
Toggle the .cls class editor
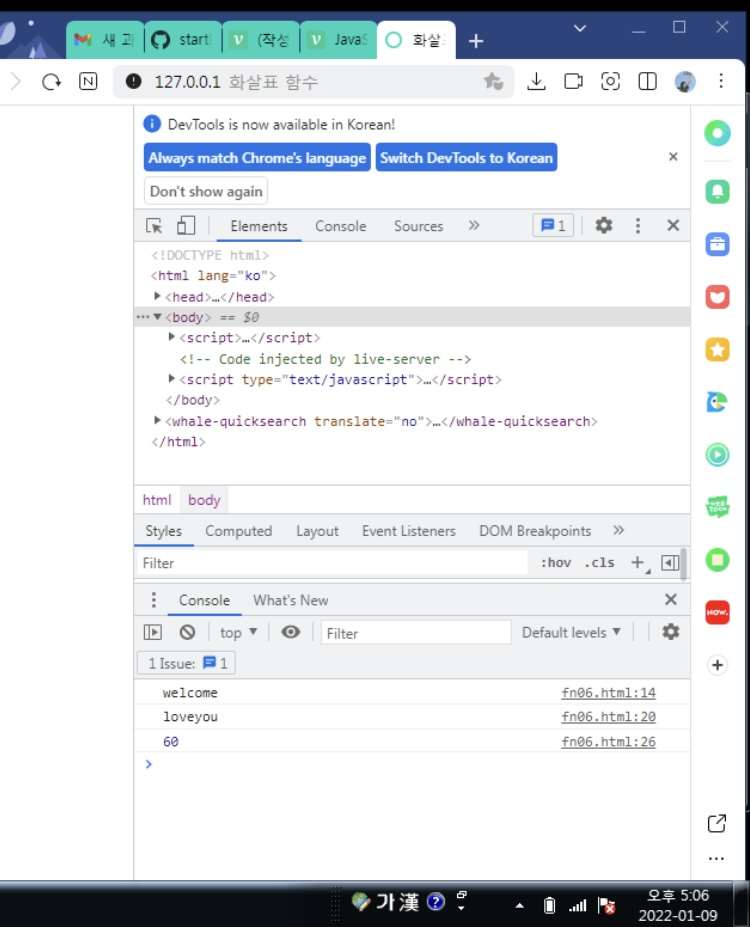point(599,563)
